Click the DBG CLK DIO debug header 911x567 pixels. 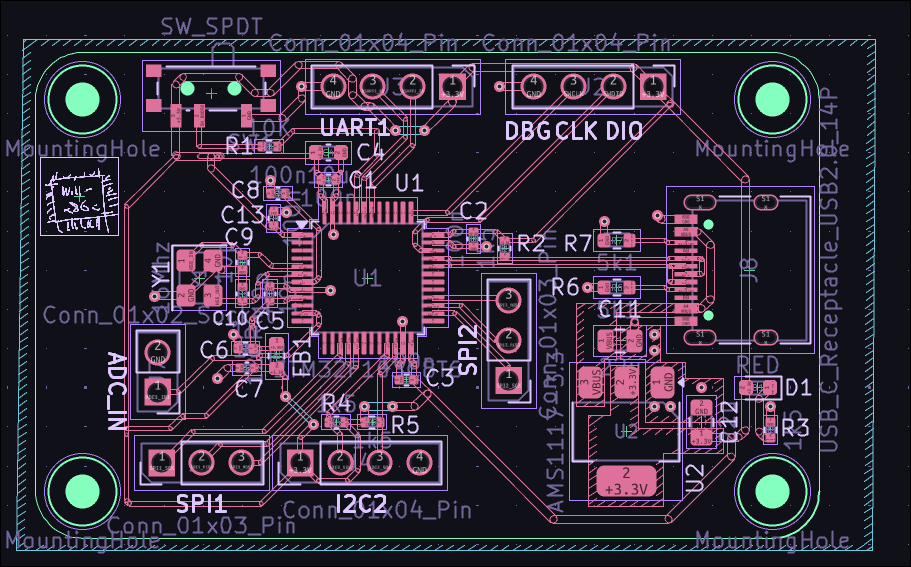(x=590, y=88)
